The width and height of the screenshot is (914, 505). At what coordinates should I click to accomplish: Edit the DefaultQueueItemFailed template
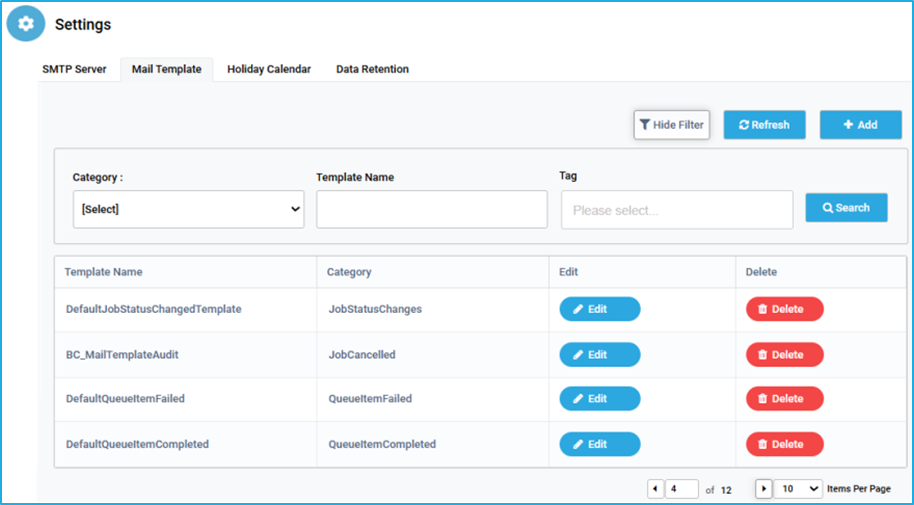click(600, 399)
